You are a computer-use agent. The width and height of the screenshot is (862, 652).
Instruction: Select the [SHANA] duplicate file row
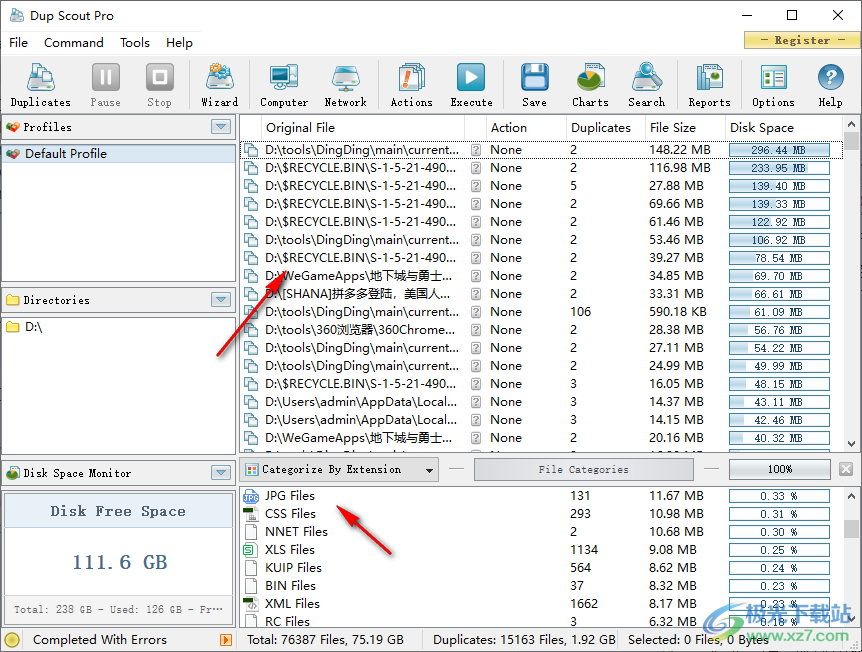[x=541, y=294]
